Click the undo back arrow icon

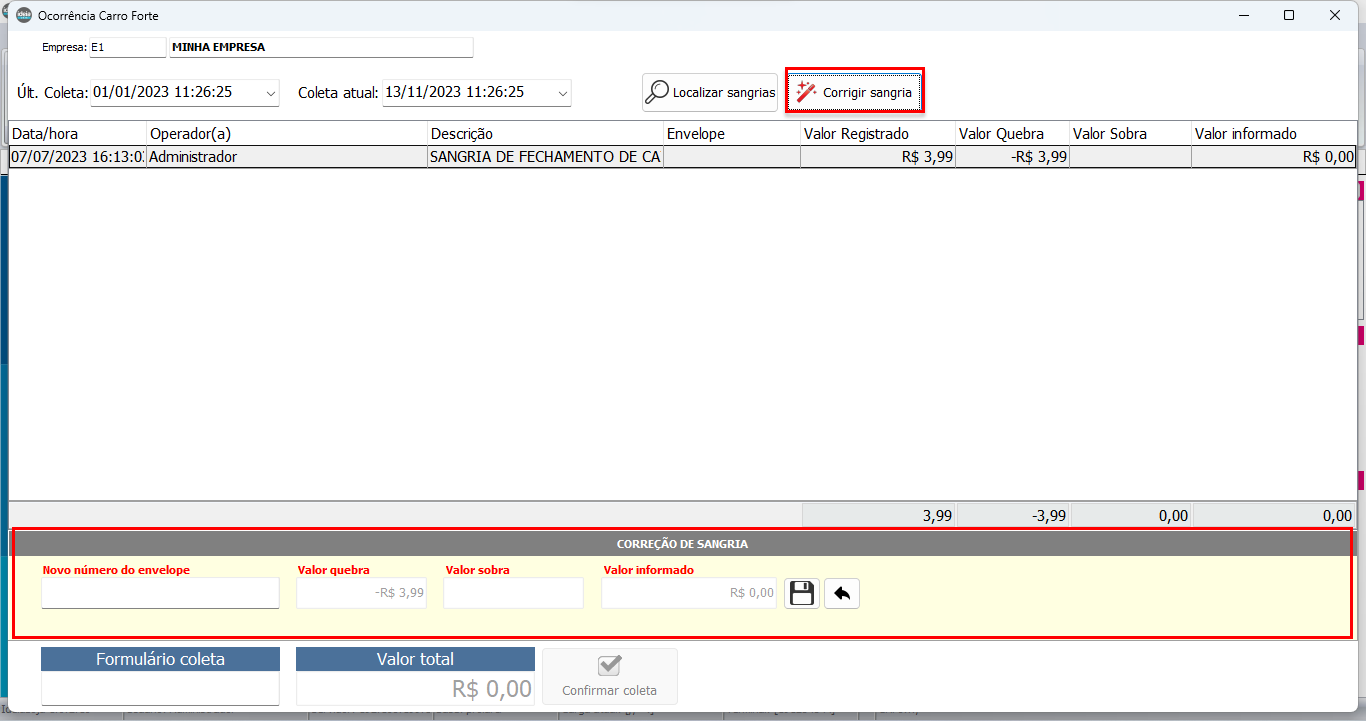[x=842, y=594]
